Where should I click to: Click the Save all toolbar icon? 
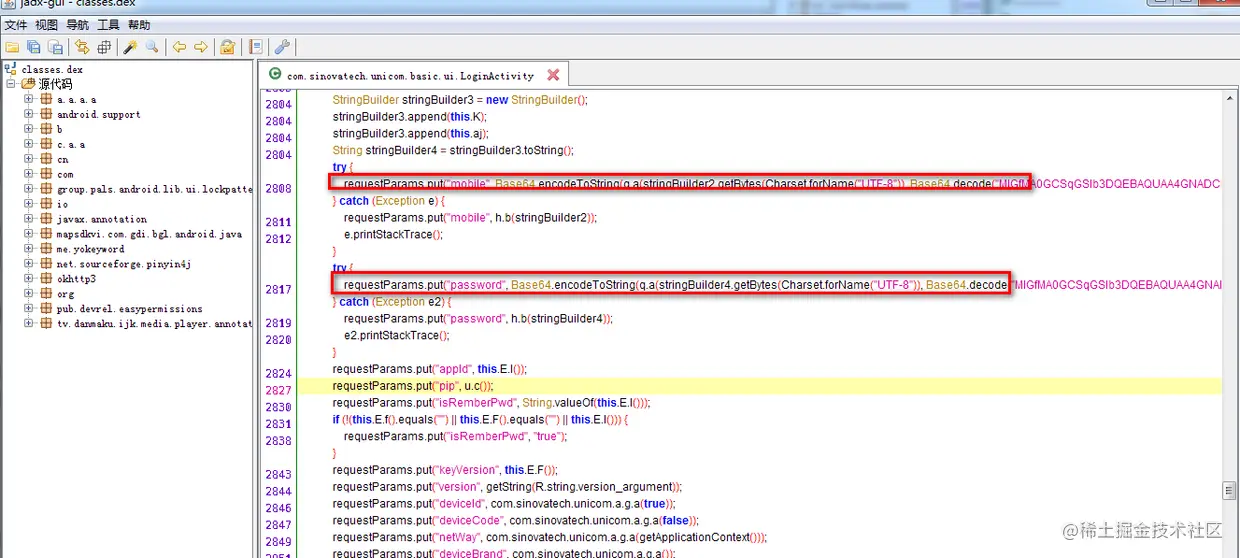[x=34, y=47]
